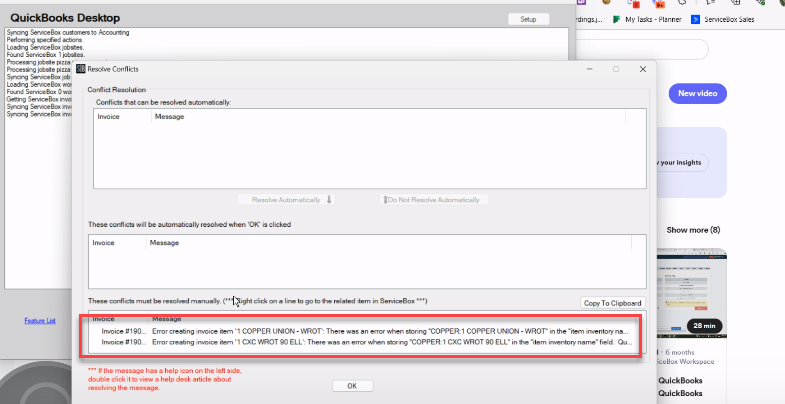
Task: Confirm with the OK button
Action: [x=352, y=386]
